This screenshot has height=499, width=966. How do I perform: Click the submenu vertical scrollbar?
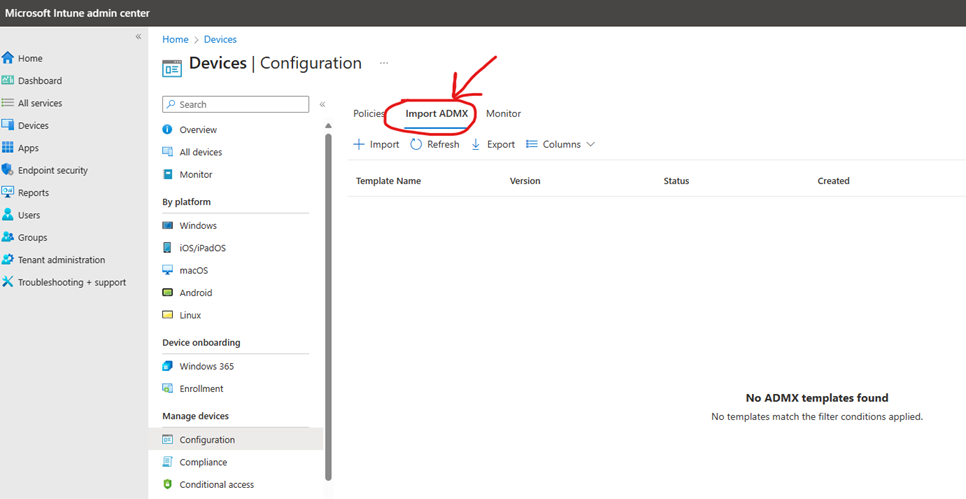328,306
